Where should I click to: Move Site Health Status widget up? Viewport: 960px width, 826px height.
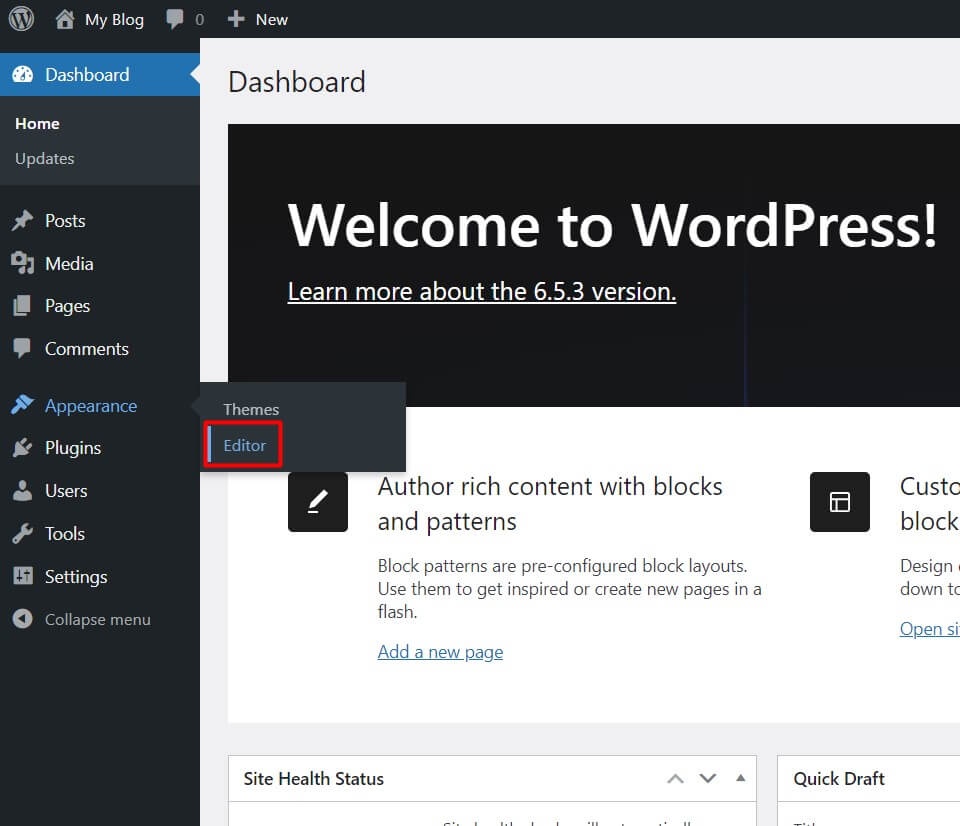(x=675, y=779)
